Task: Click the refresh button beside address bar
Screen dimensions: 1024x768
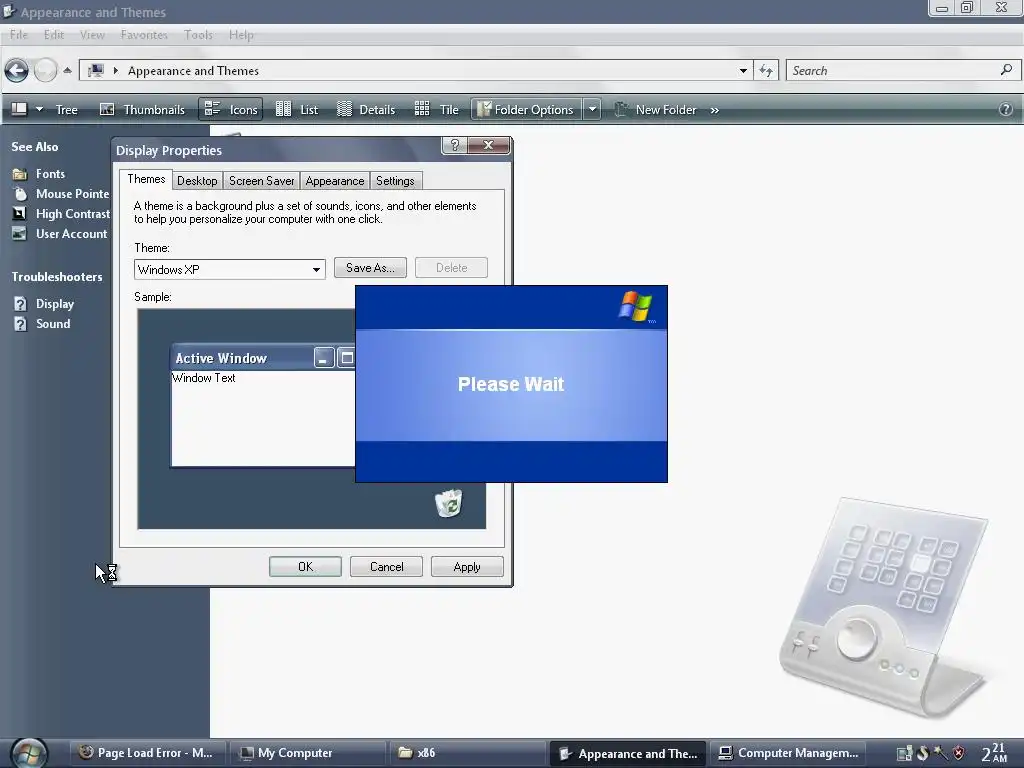Action: (x=766, y=71)
